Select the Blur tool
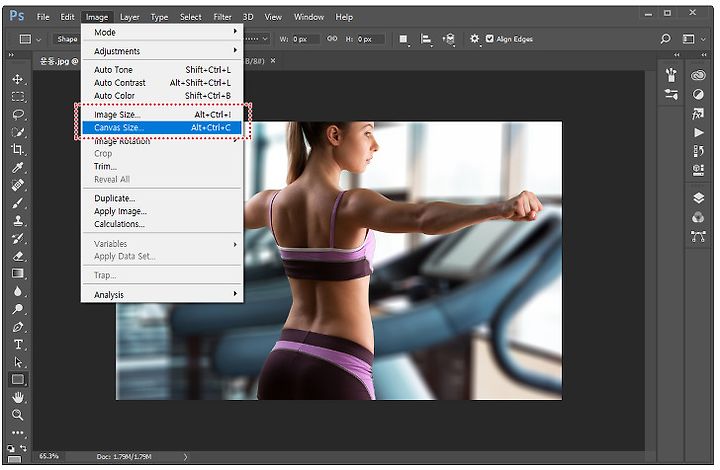720x470 pixels. 17,291
